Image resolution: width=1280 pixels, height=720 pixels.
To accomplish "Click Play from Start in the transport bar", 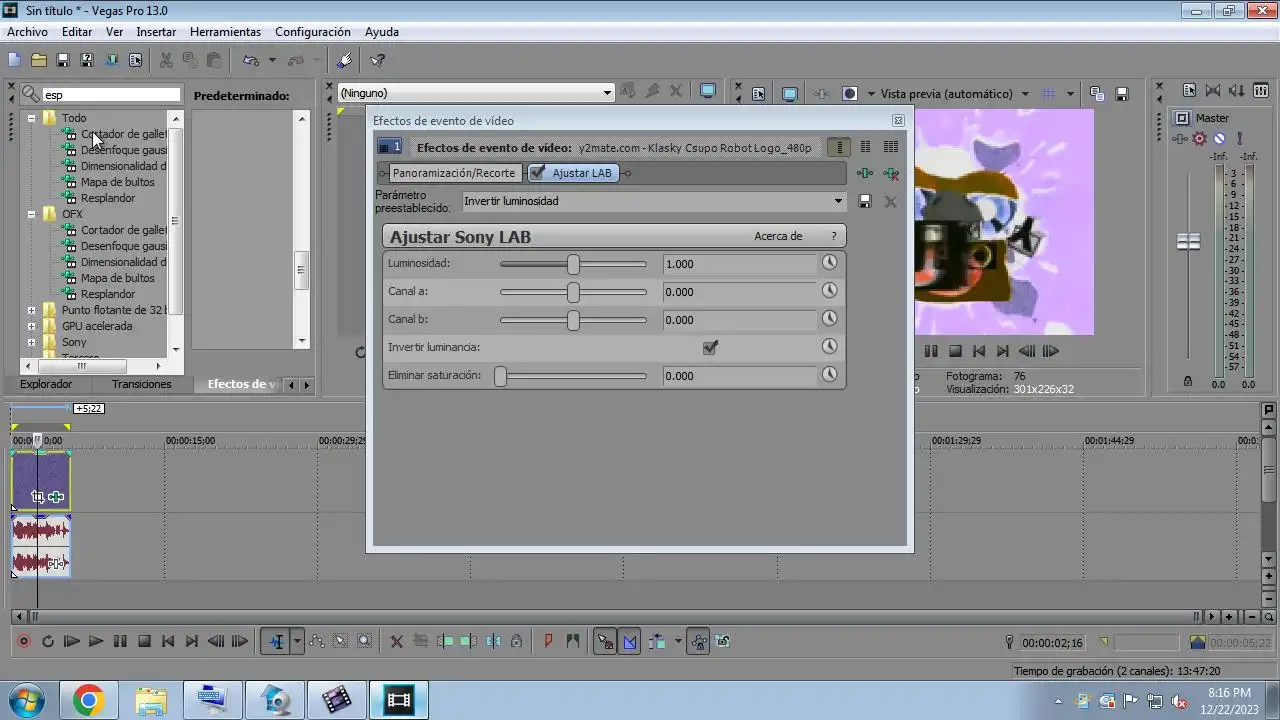I will [71, 642].
